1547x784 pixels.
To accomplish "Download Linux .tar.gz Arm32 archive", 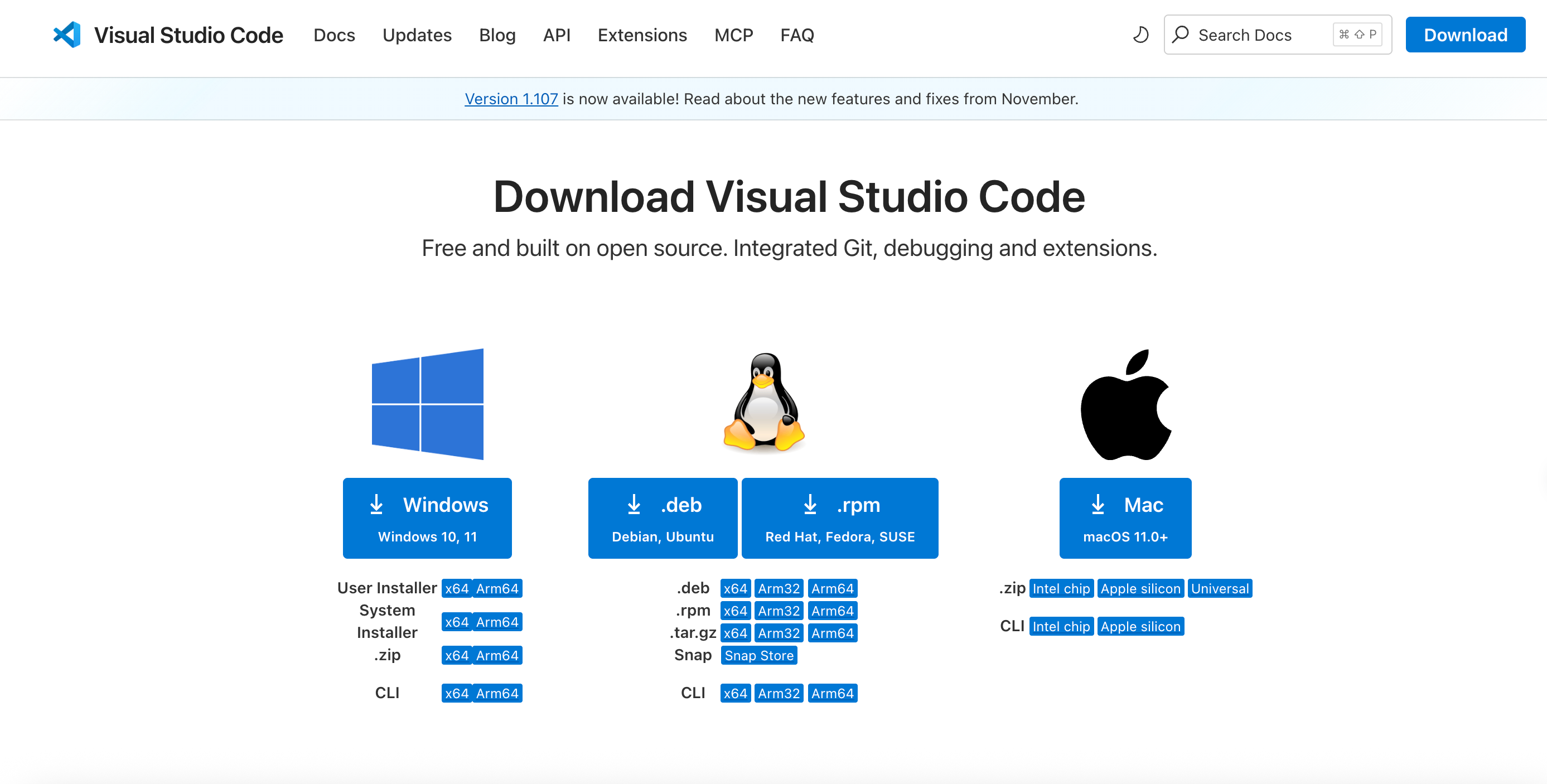I will (x=779, y=633).
